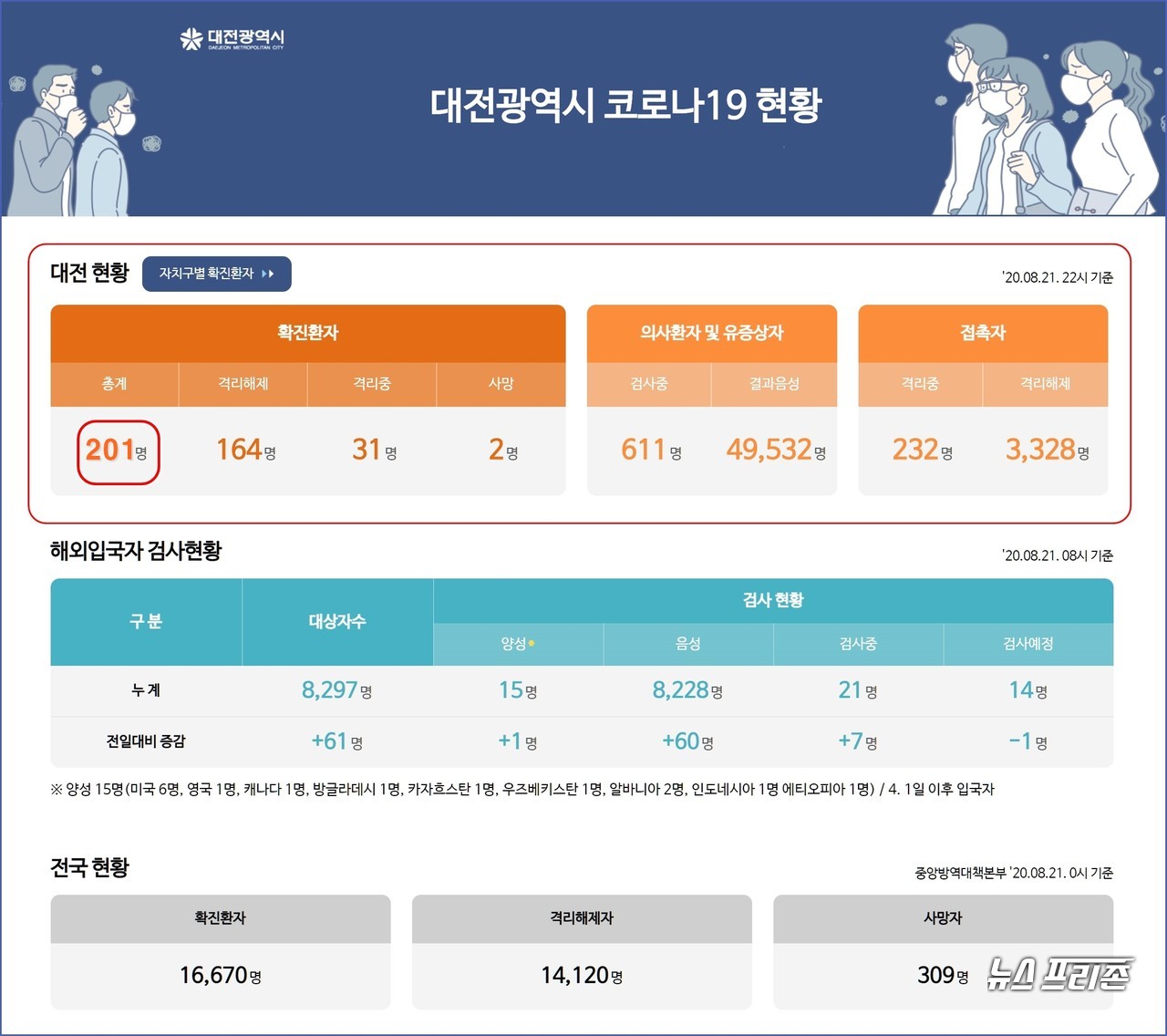This screenshot has width=1167, height=1036.
Task: Select the contact isolated value 232명
Action: point(923,451)
